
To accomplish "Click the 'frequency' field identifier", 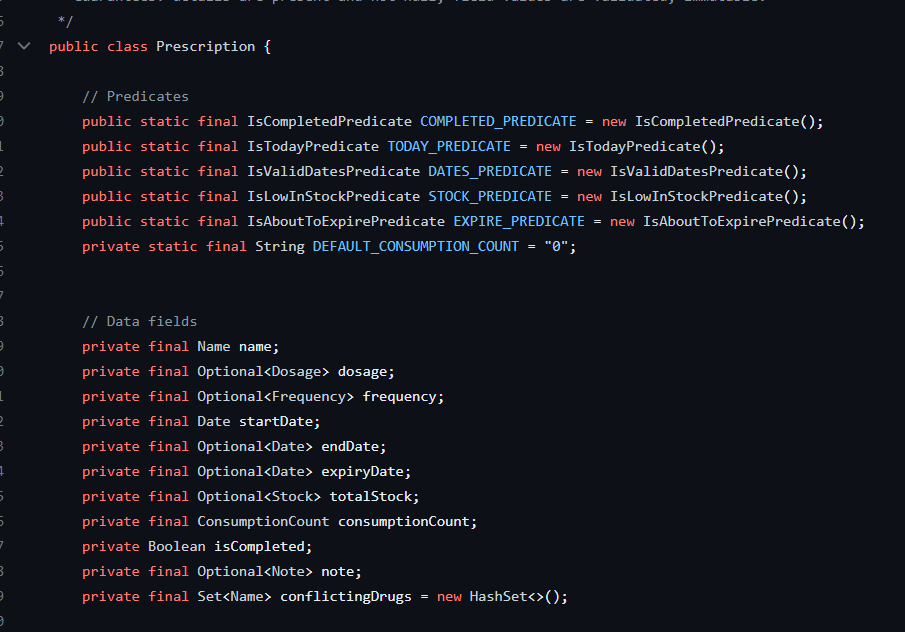I will pyautogui.click(x=399, y=397).
